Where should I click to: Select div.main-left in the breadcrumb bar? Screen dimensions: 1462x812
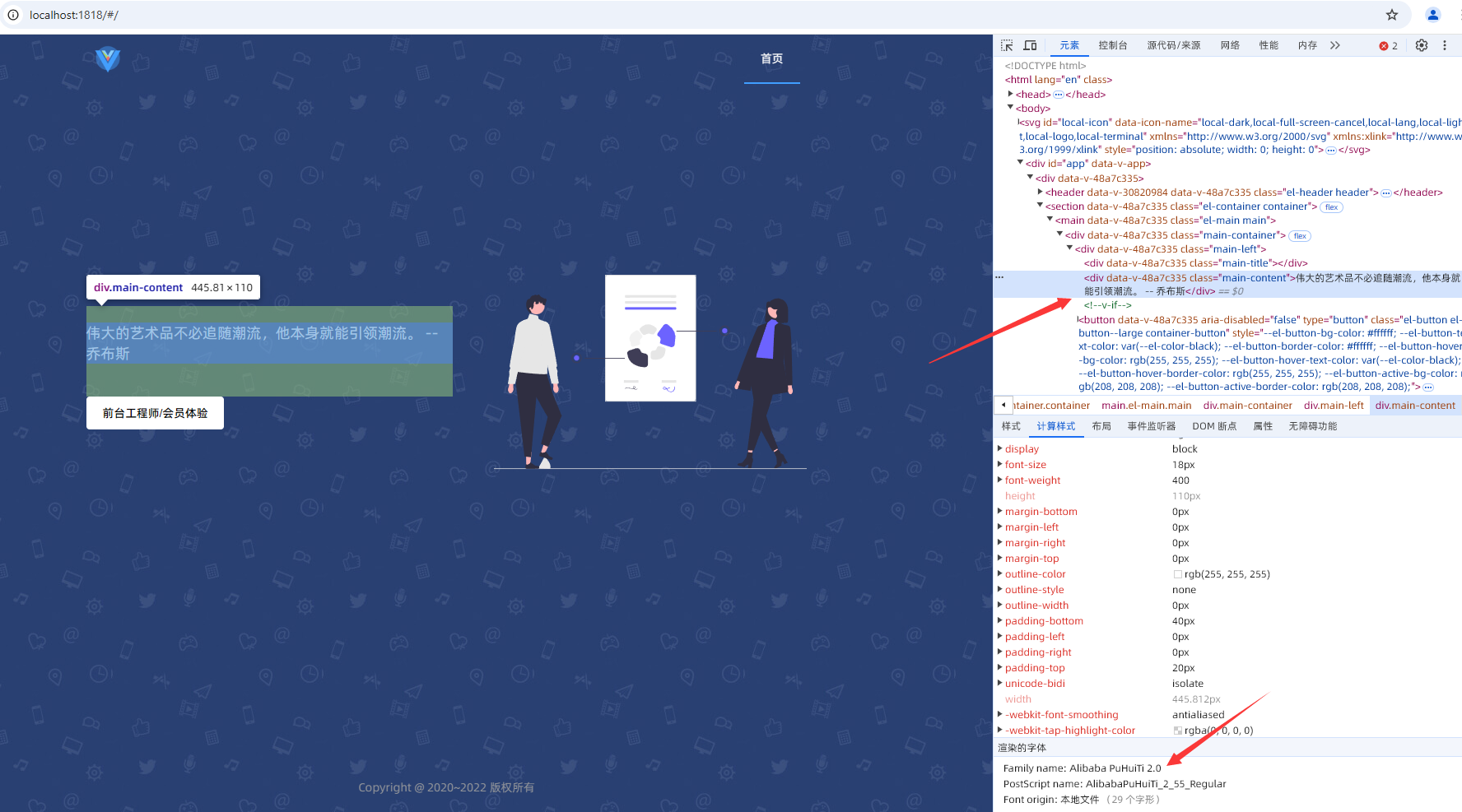[x=1334, y=406]
